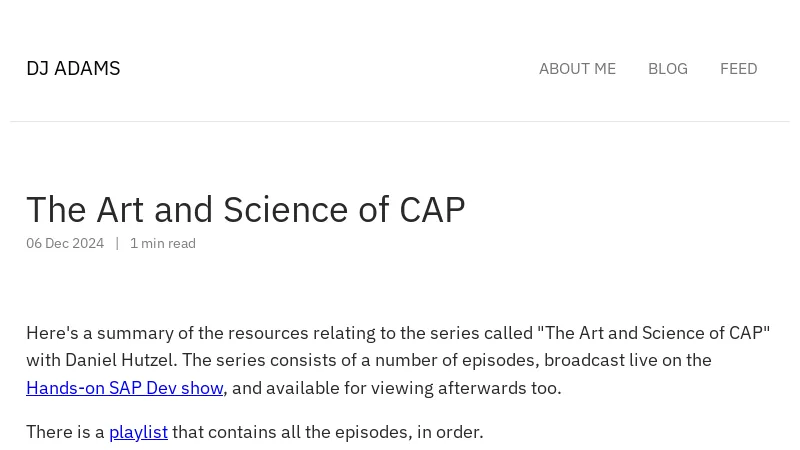Open the playlist link
This screenshot has width=800, height=450.
point(138,432)
